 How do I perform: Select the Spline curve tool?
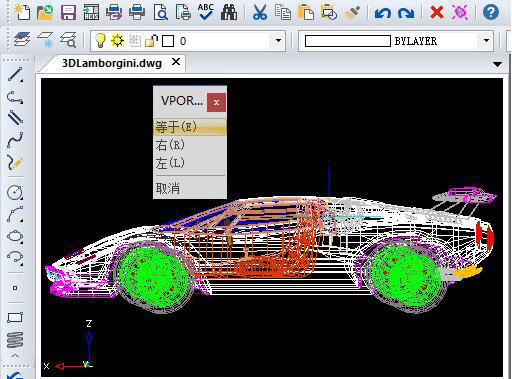coord(15,140)
